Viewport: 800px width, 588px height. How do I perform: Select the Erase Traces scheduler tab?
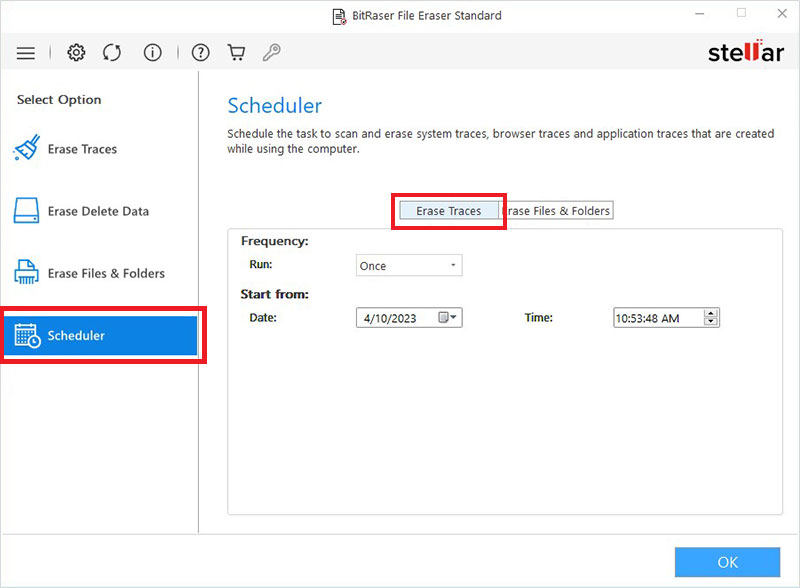[x=448, y=211]
